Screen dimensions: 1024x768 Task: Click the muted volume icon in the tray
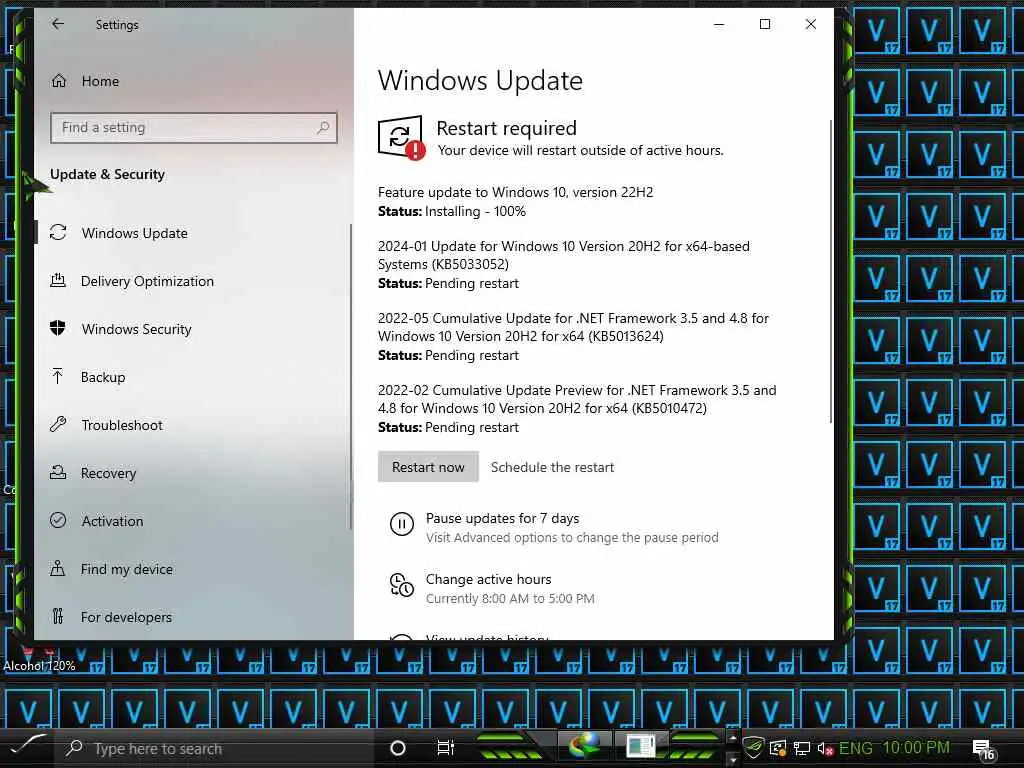825,748
